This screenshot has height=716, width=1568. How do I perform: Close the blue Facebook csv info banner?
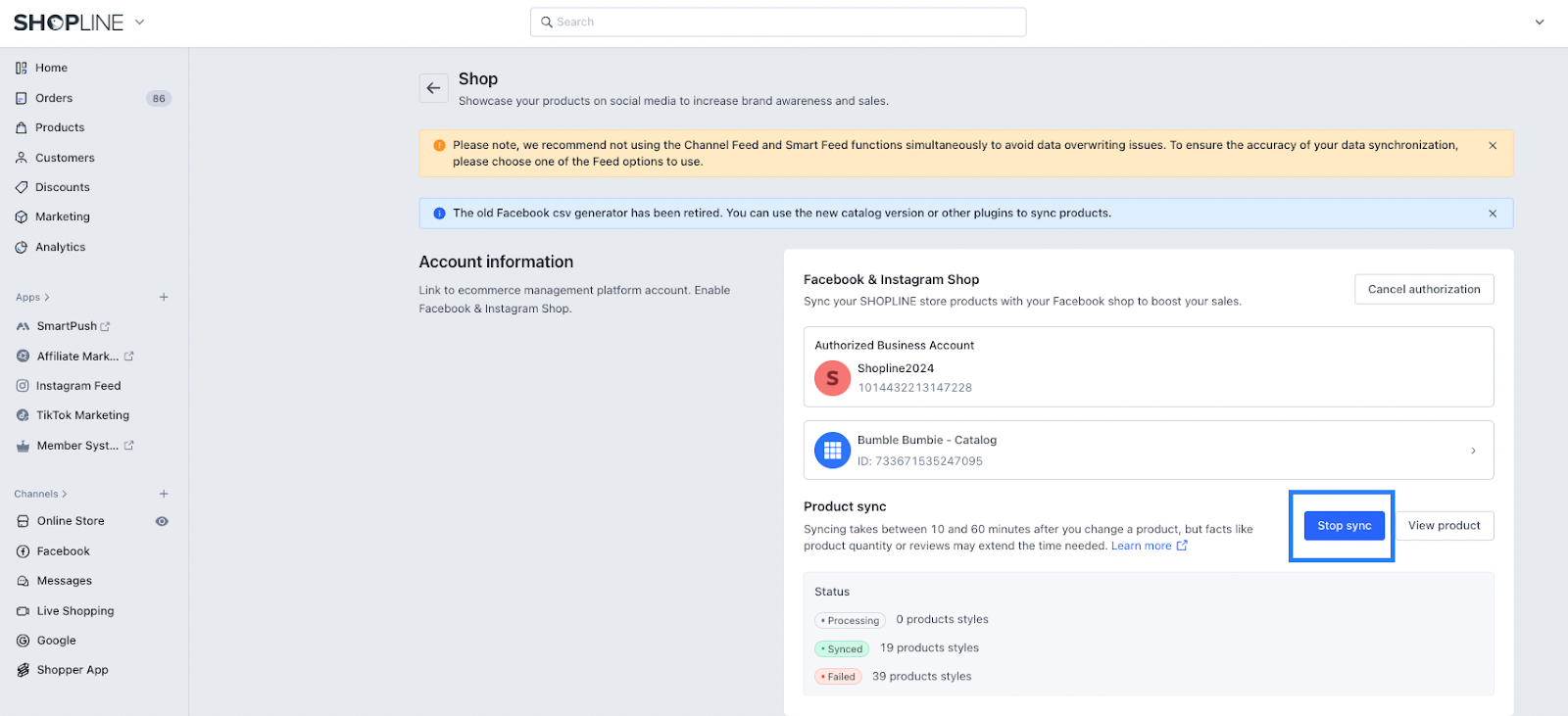1493,214
